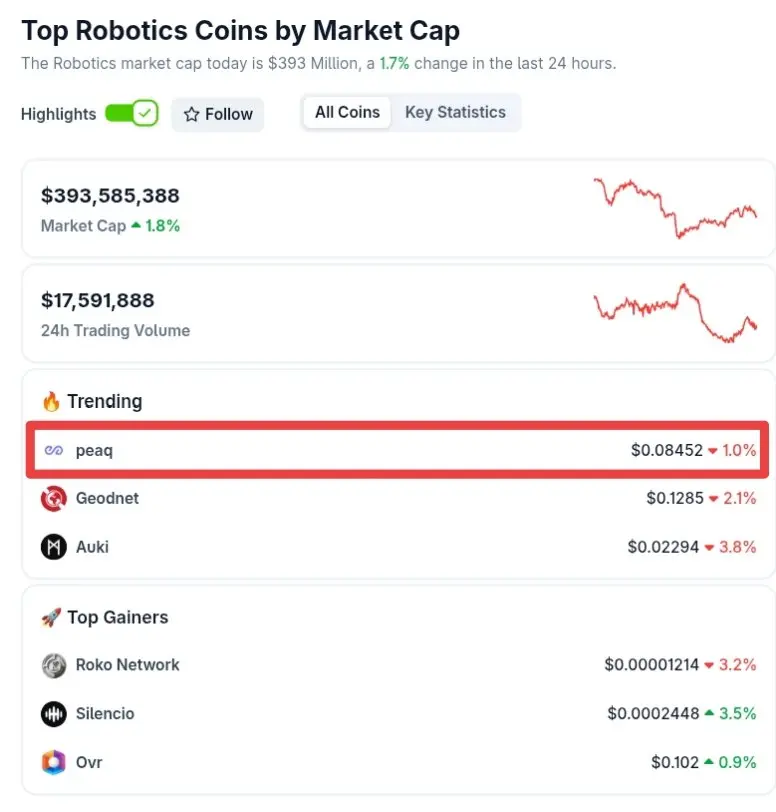Click the Silencio coin logo icon

pos(54,714)
